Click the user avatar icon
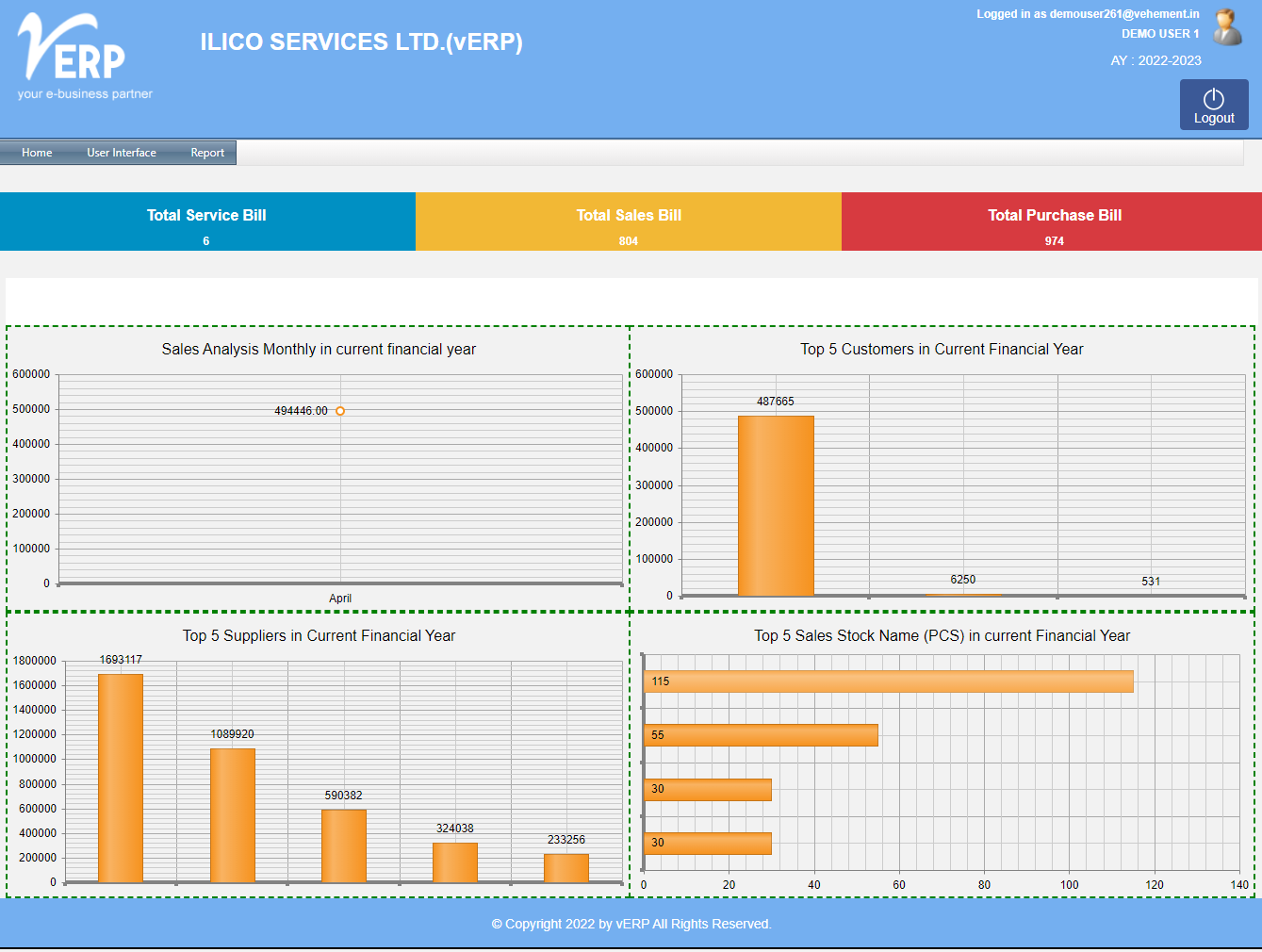This screenshot has width=1262, height=952. (1227, 27)
